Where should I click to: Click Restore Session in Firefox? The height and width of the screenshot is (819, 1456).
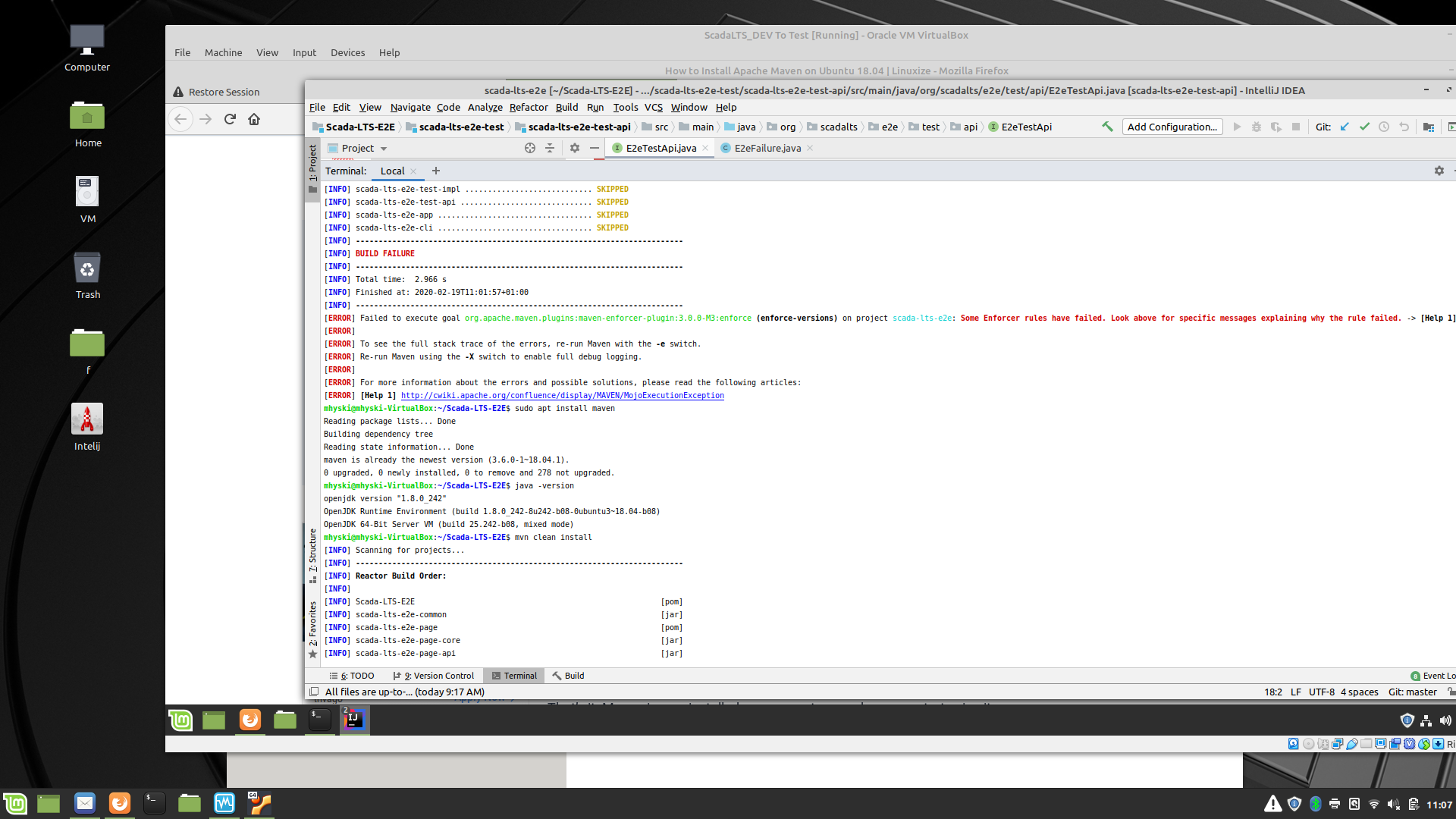coord(224,92)
